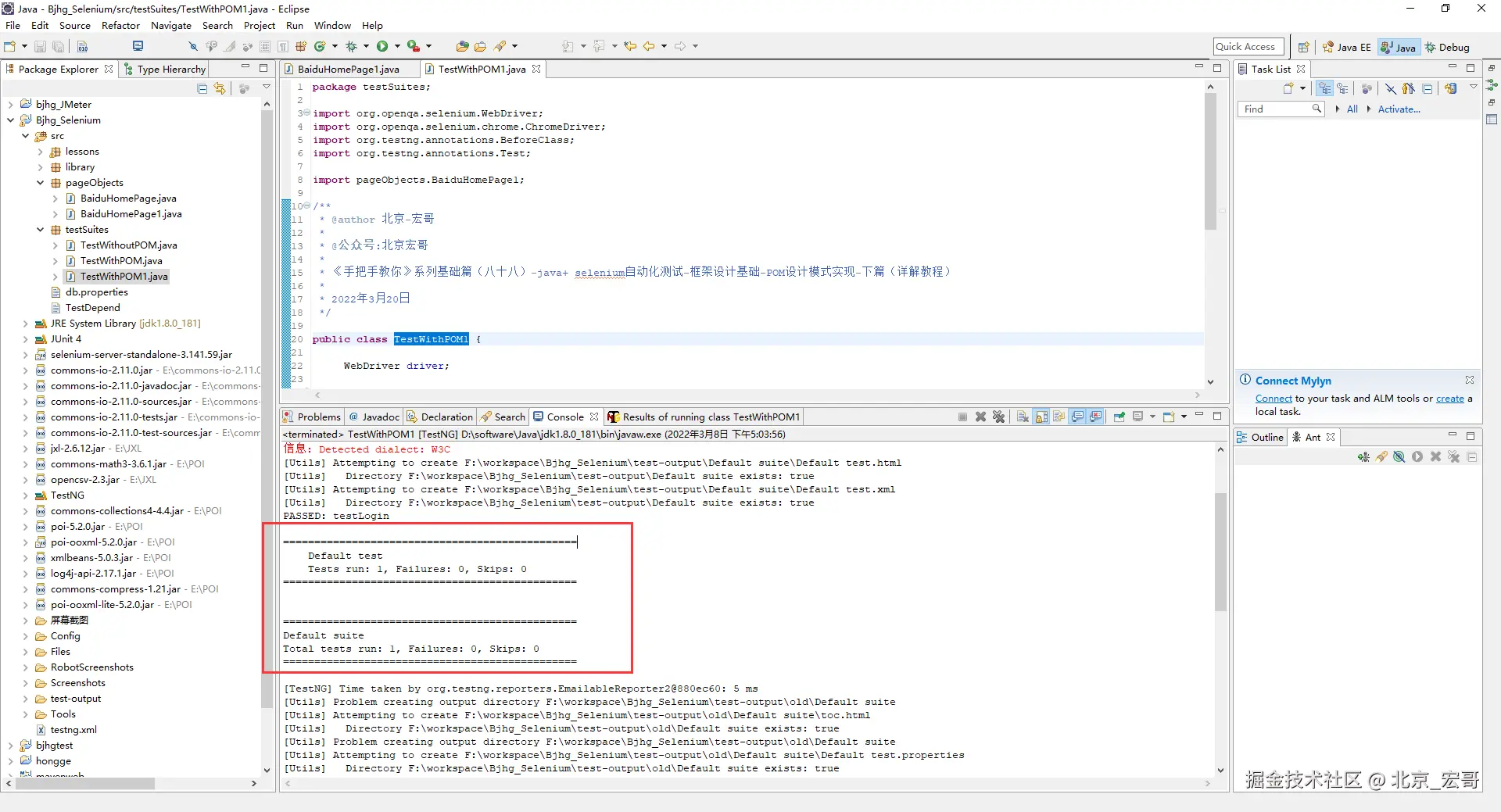
Task: Collapse the src folder node
Action: (x=26, y=136)
